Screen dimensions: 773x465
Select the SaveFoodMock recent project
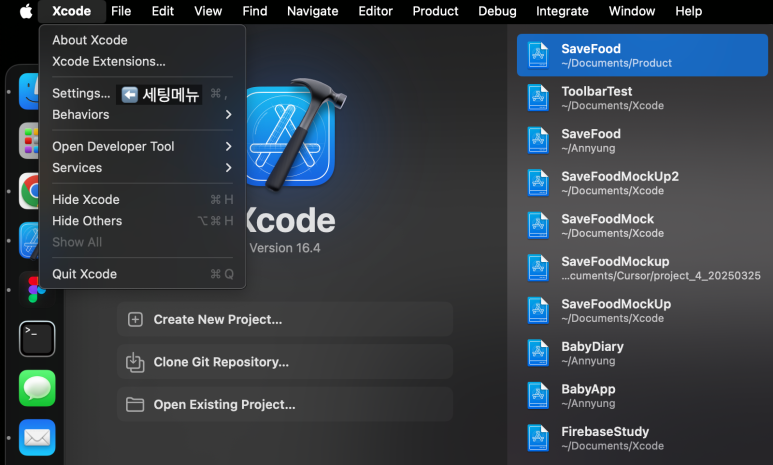[x=642, y=225]
